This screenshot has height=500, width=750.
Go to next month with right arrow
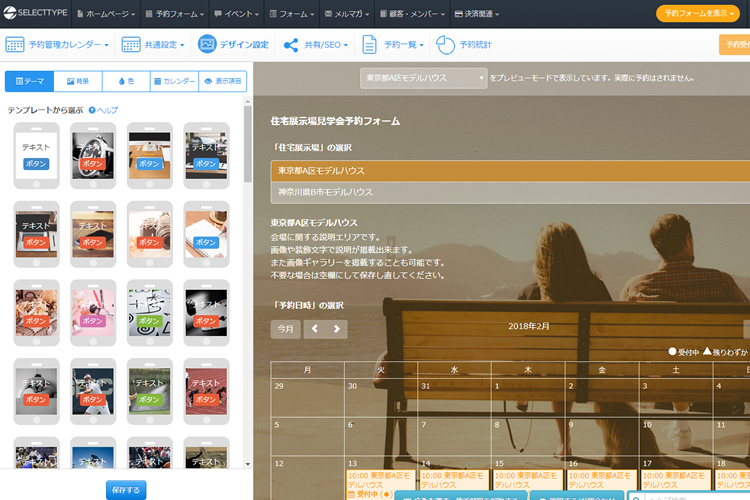click(338, 328)
